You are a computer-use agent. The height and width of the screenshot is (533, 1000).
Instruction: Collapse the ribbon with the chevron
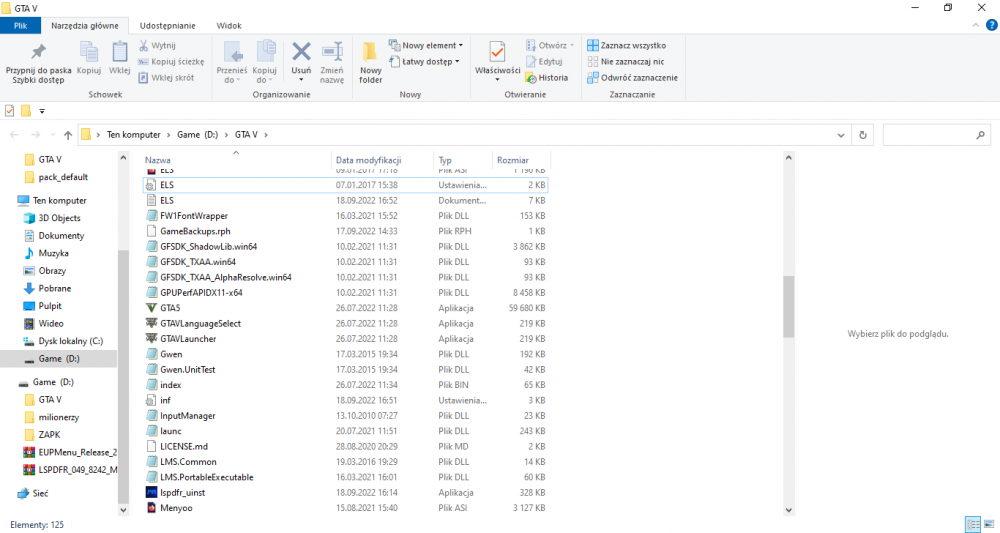pos(975,26)
